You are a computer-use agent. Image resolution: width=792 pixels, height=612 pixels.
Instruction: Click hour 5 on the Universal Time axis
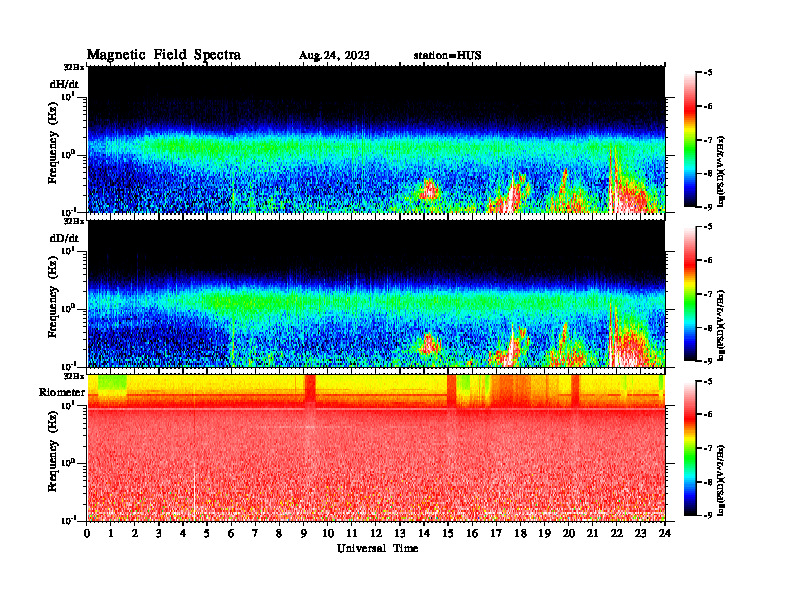pos(207,533)
